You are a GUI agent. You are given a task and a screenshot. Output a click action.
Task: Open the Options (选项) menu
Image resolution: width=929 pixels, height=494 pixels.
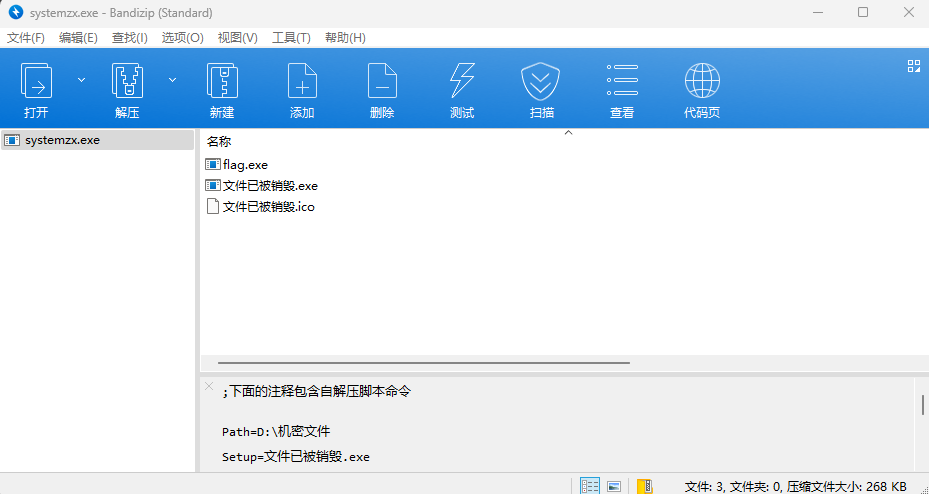point(182,38)
